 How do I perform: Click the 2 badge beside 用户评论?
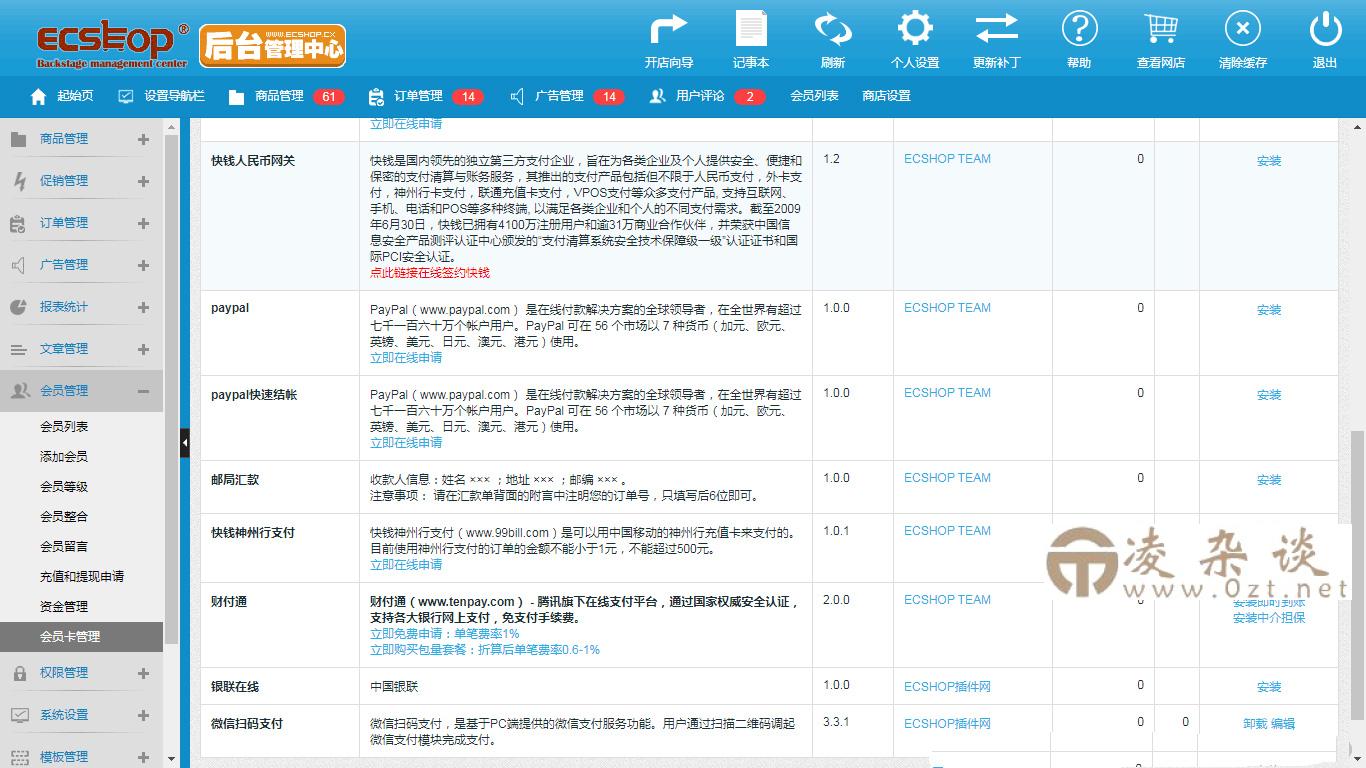pos(749,97)
